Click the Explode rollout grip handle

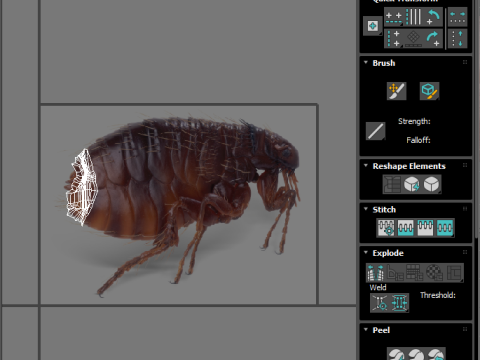[465, 252]
